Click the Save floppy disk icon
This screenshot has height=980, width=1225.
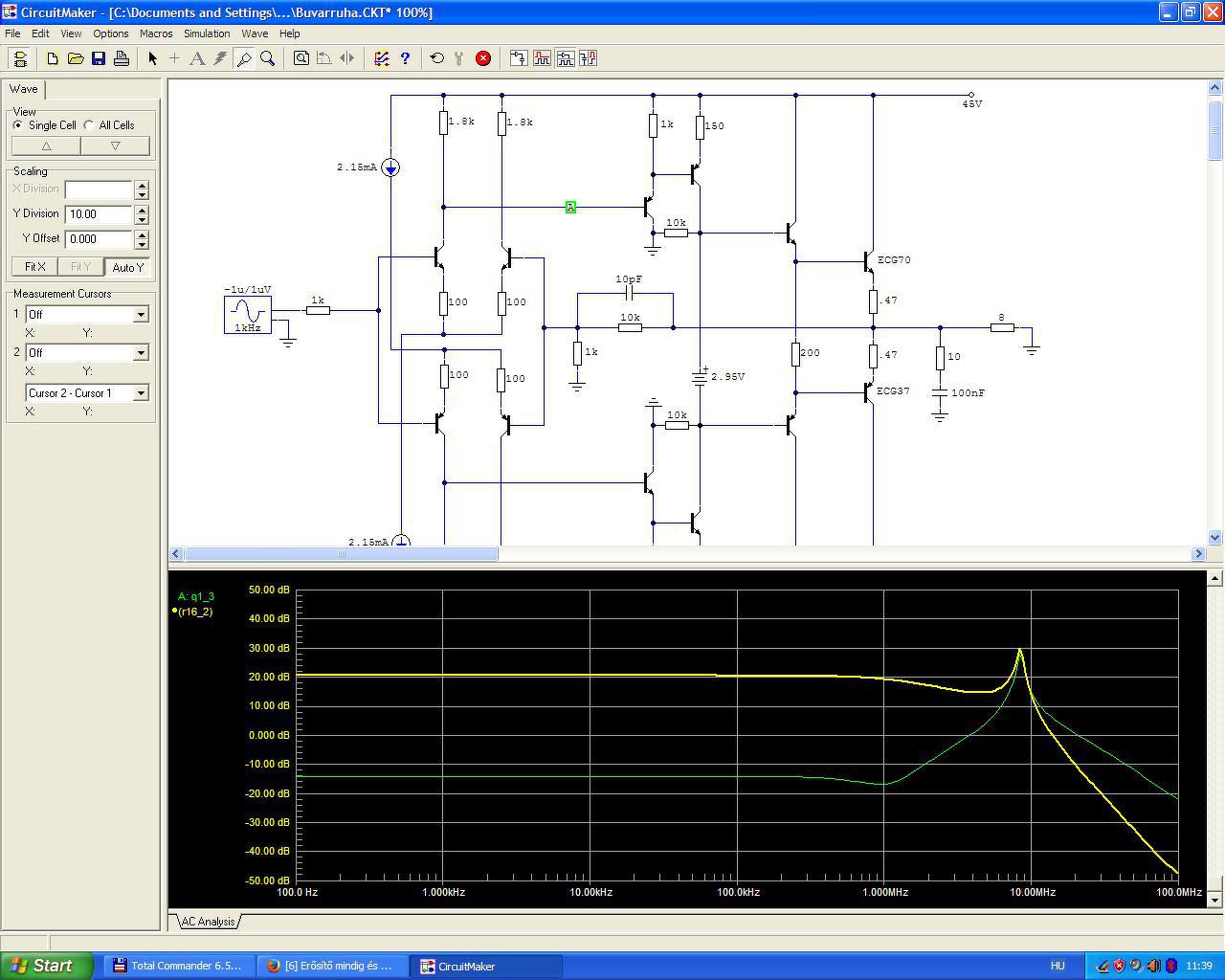[x=99, y=58]
